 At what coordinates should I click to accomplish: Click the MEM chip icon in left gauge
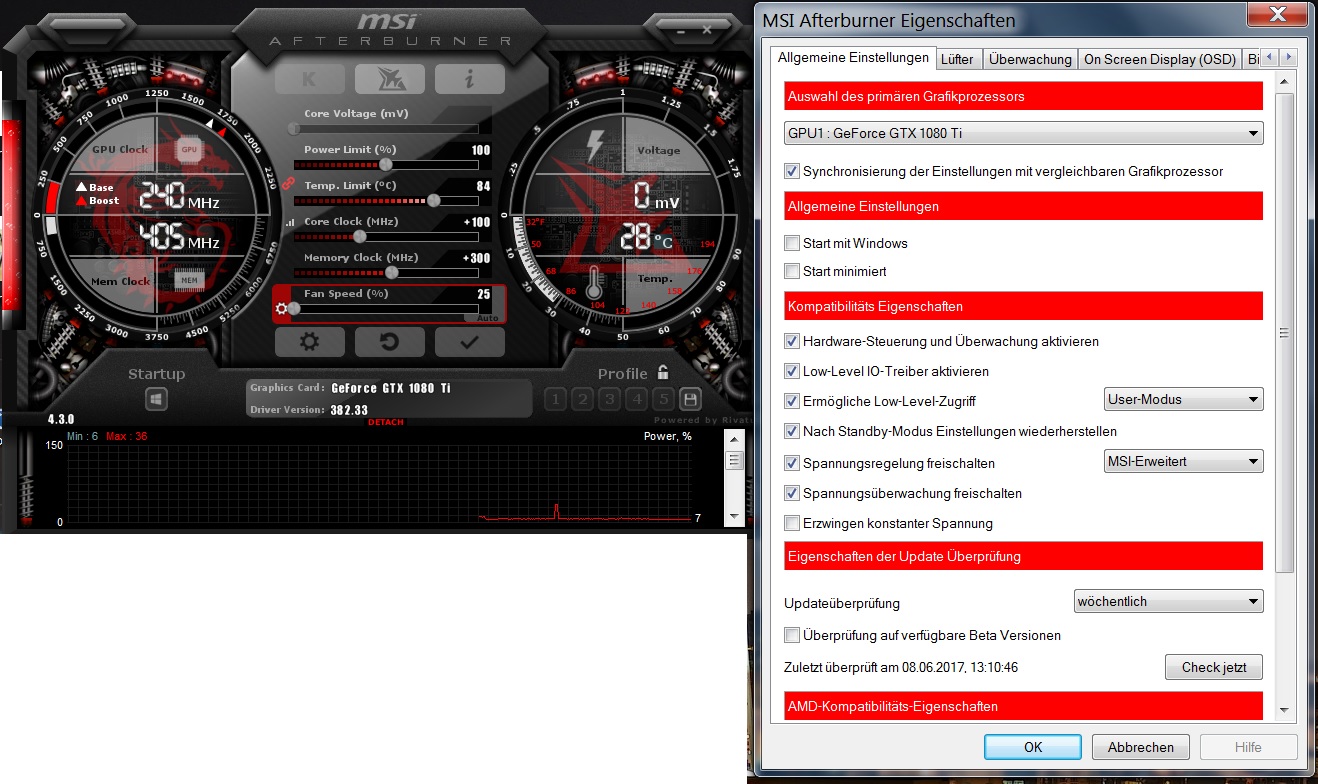pos(189,281)
